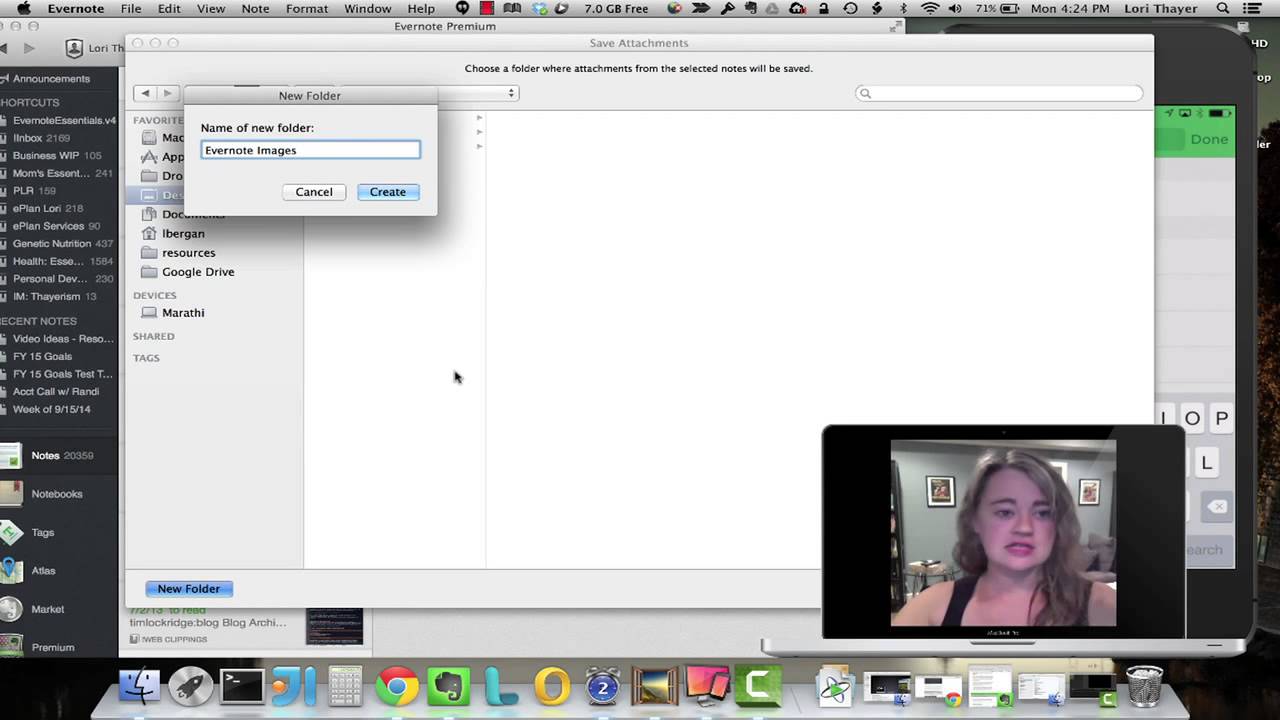Open battery status 71% in menu bar

(x=995, y=8)
